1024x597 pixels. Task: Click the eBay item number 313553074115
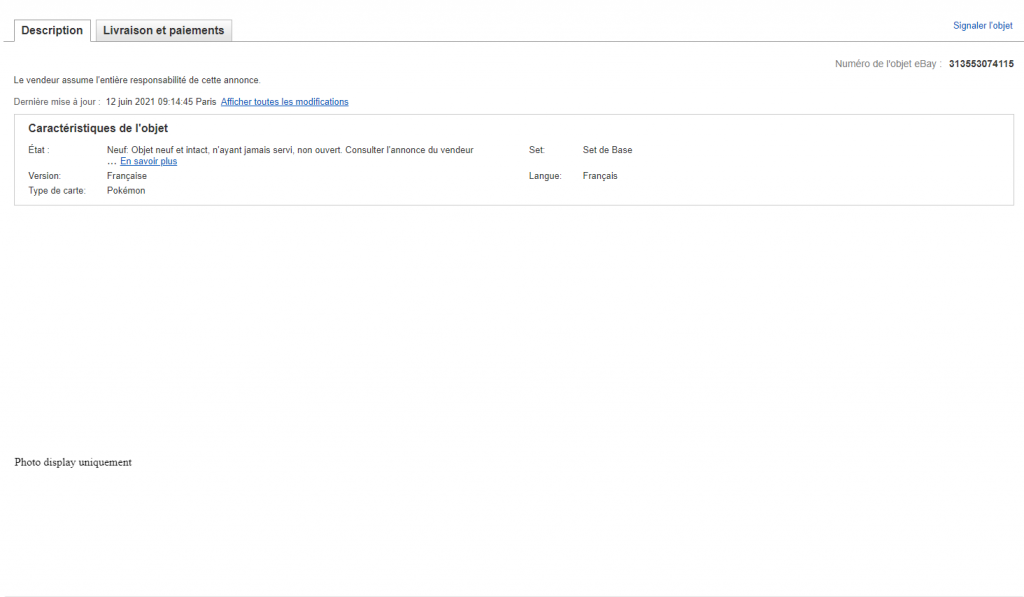(x=980, y=64)
